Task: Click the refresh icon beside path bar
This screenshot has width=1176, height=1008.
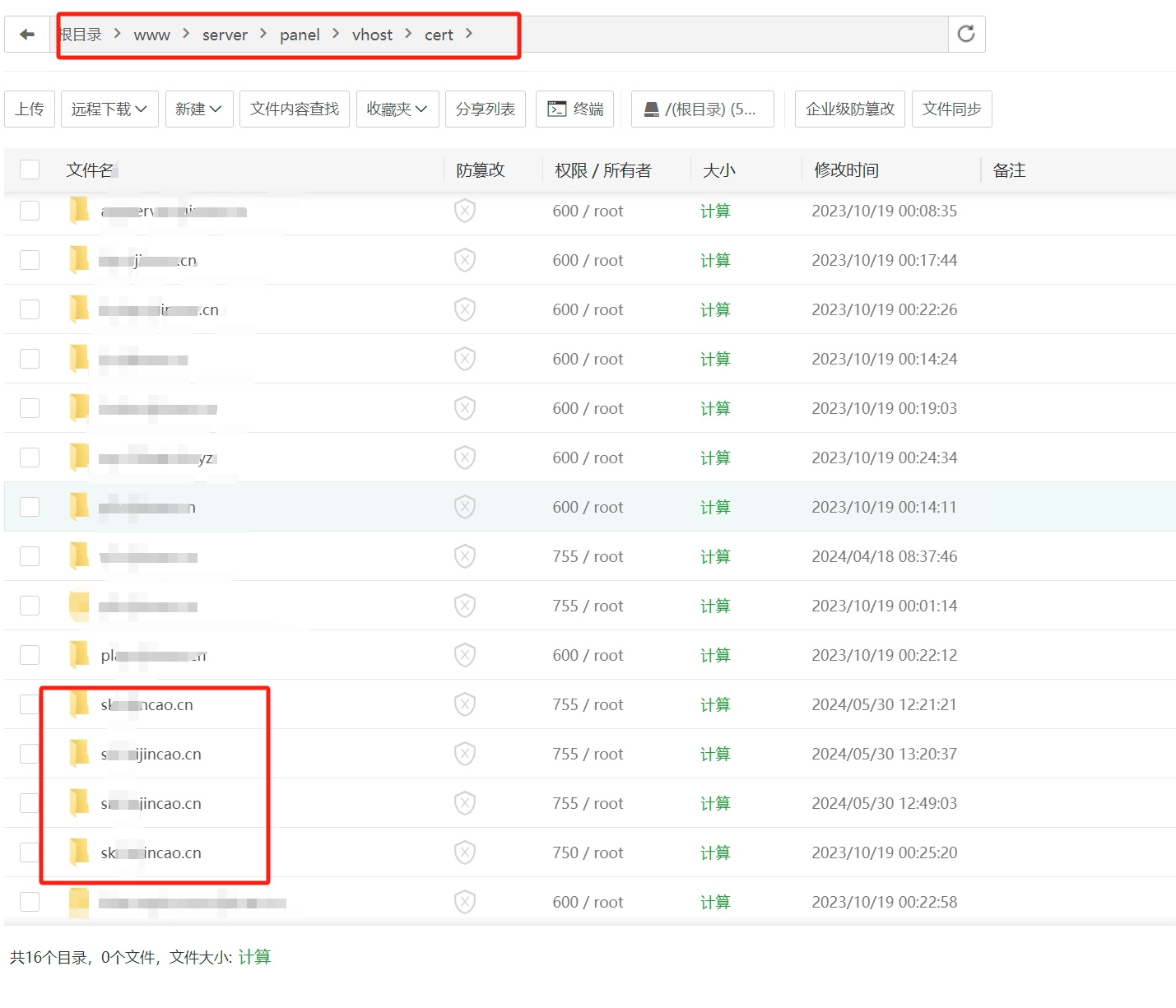Action: (966, 34)
